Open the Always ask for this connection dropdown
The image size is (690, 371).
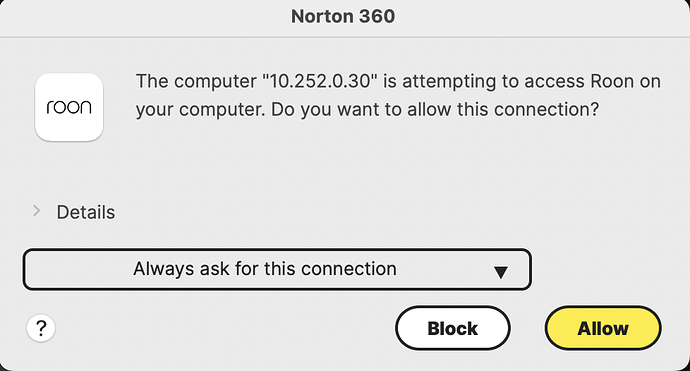click(277, 269)
